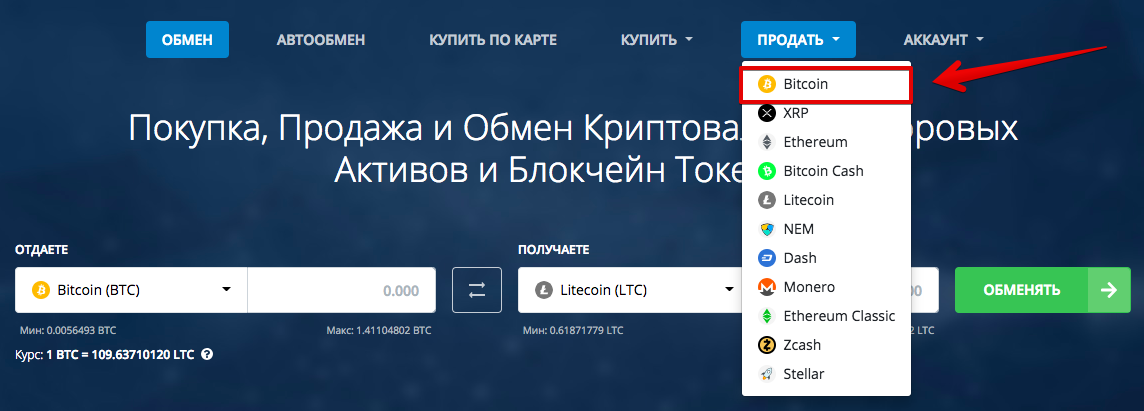
Task: Click the Litecoin icon in ПОЛУЧАЕТЕ selector
Action: pos(544,290)
